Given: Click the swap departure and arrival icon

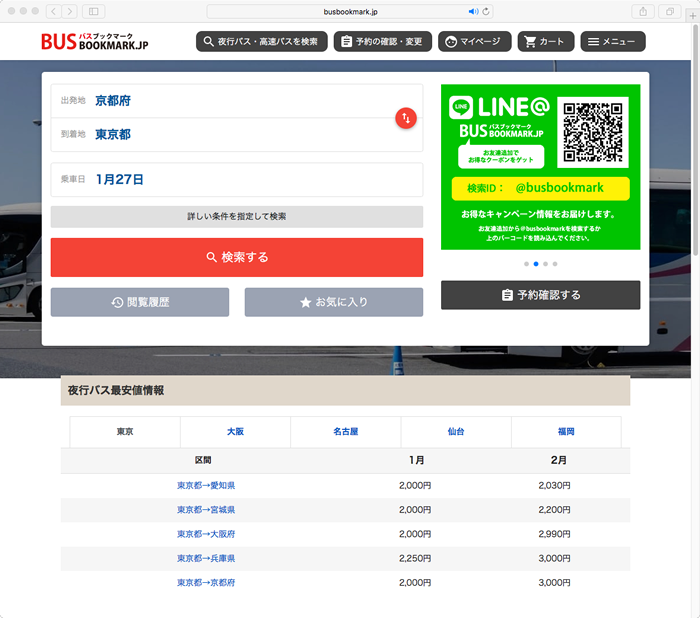Looking at the screenshot, I should (x=406, y=118).
